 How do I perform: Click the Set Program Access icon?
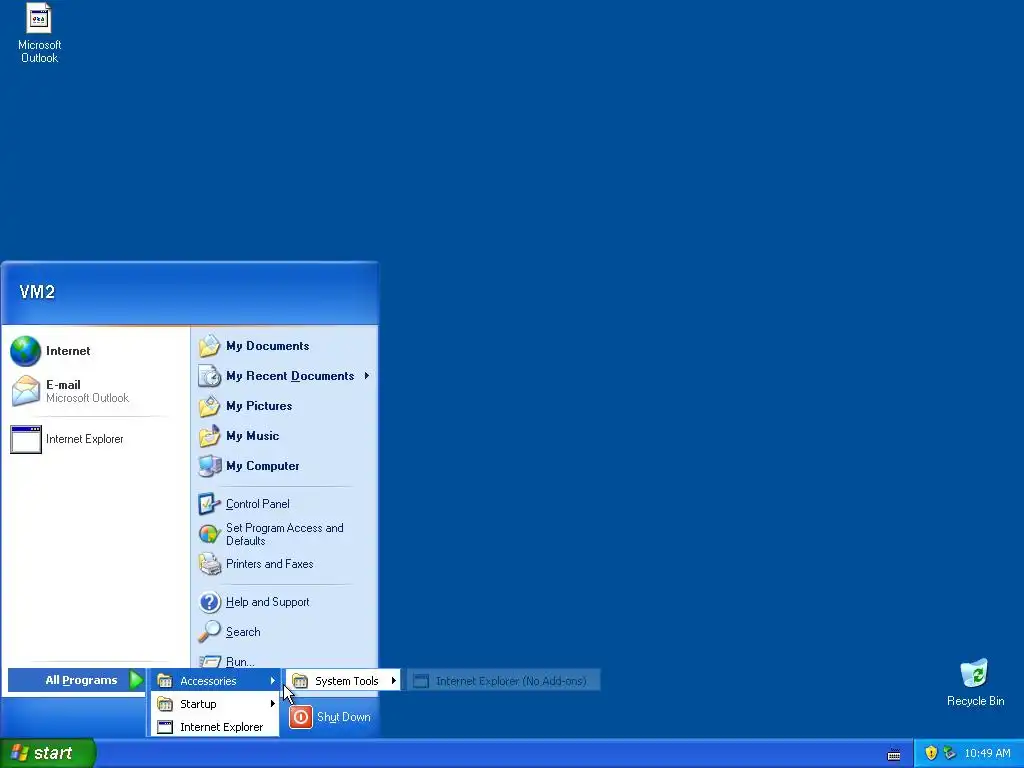tap(210, 534)
